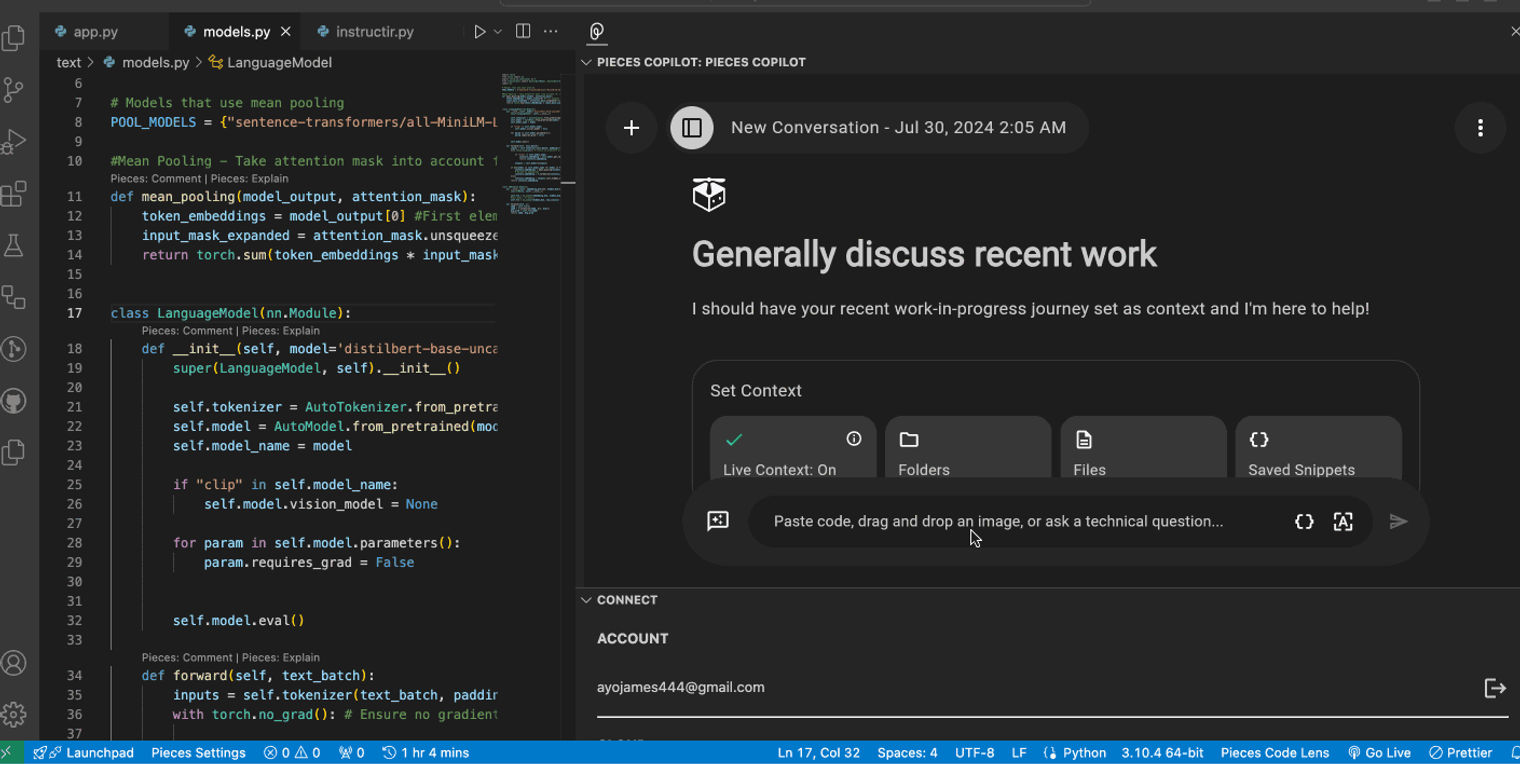Click line 17 class LanguageModel code
The image size is (1520, 764).
pos(231,313)
